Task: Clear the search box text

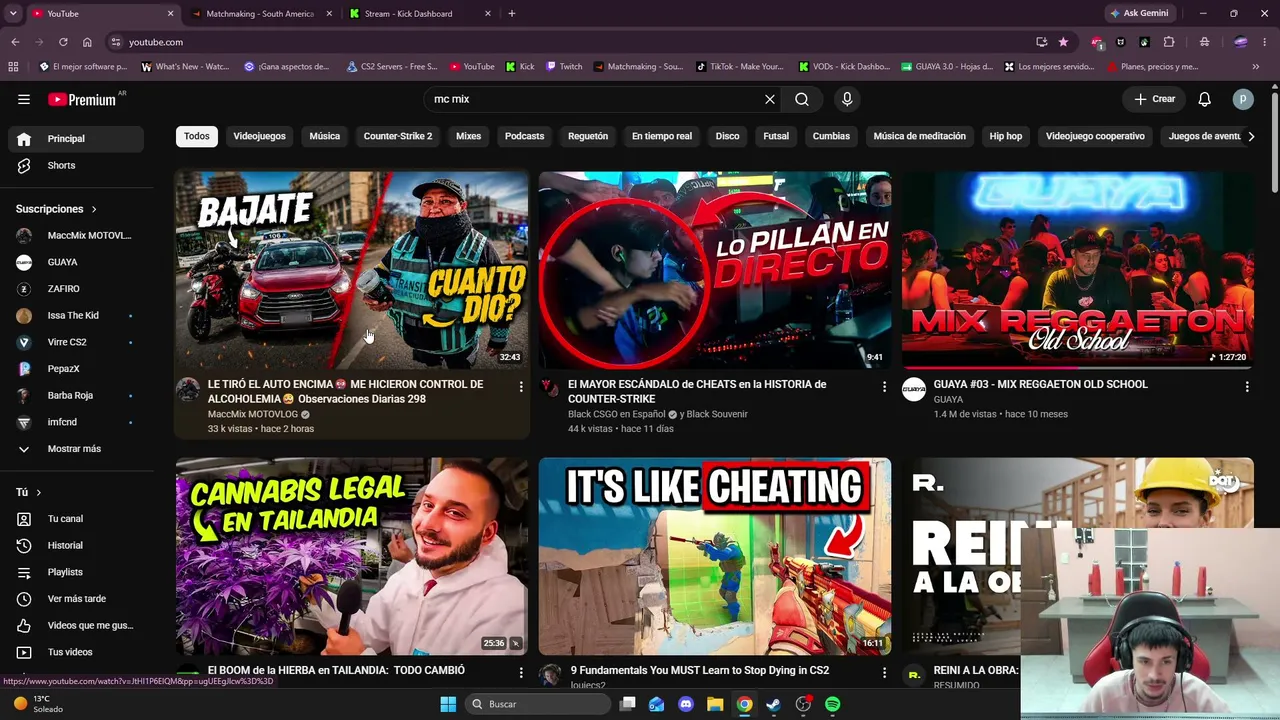Action: 770,99
